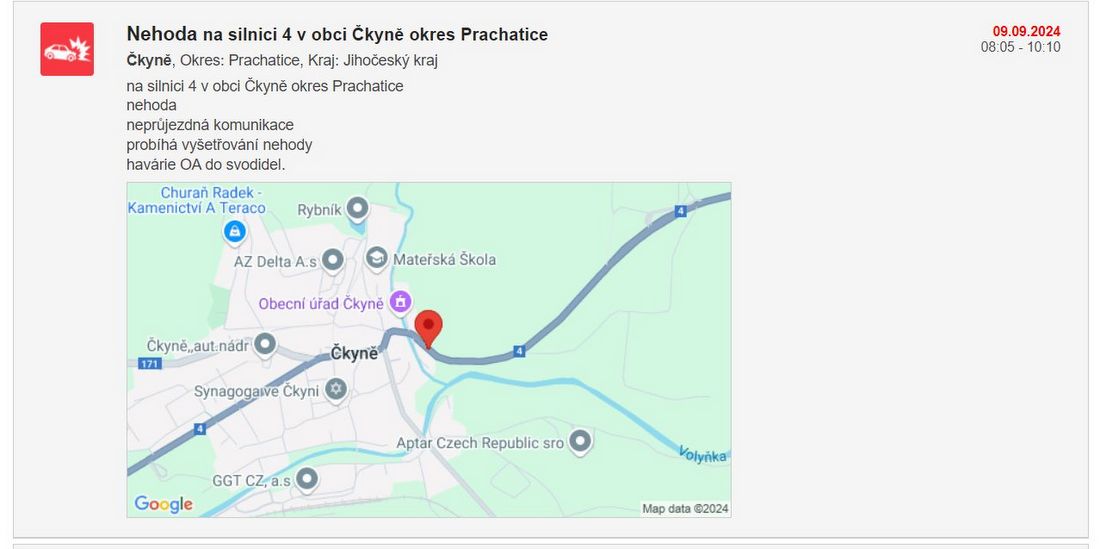Select the AZ Delta A.s marker icon

[332, 261]
